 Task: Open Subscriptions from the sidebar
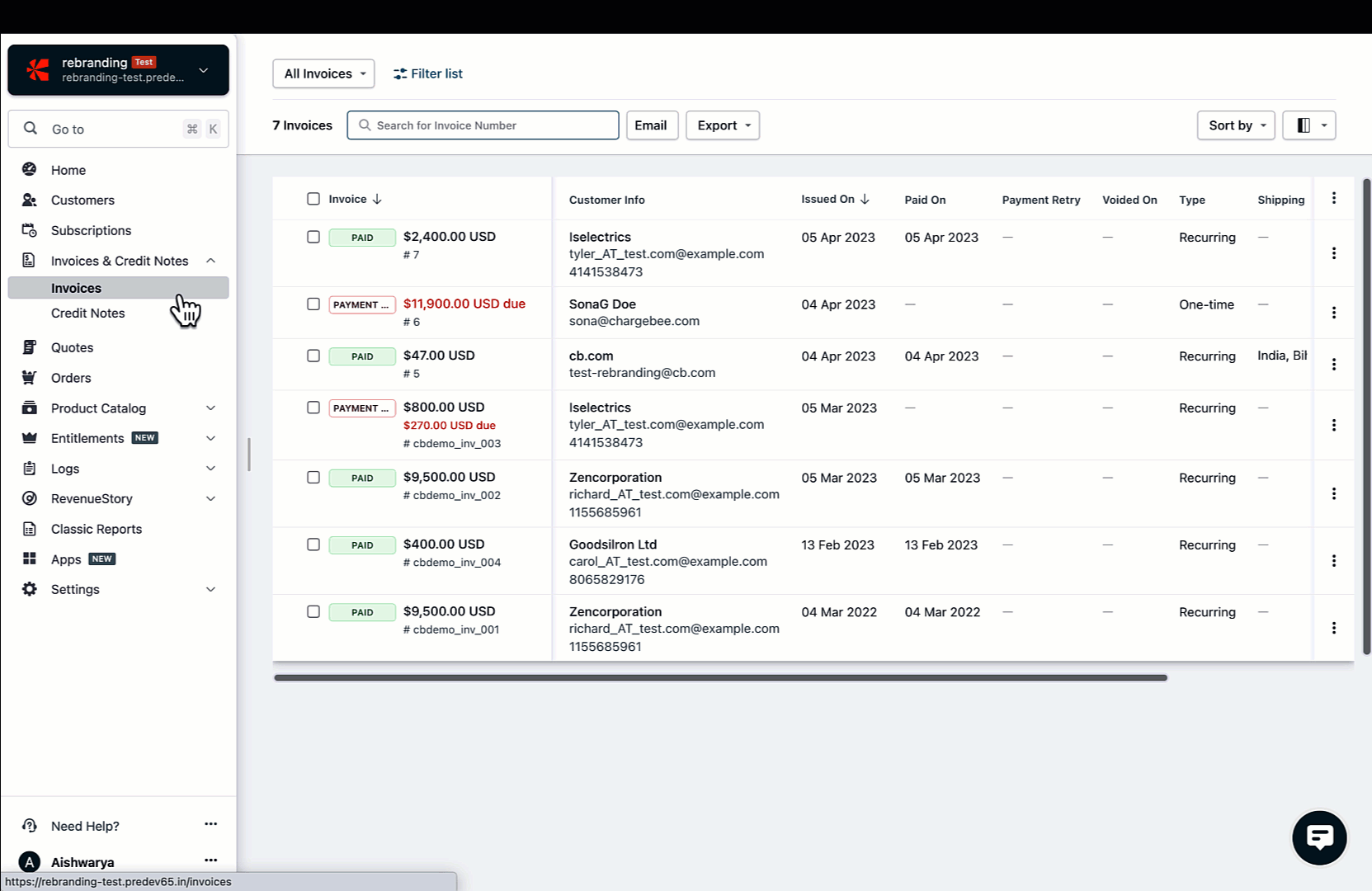click(x=91, y=230)
